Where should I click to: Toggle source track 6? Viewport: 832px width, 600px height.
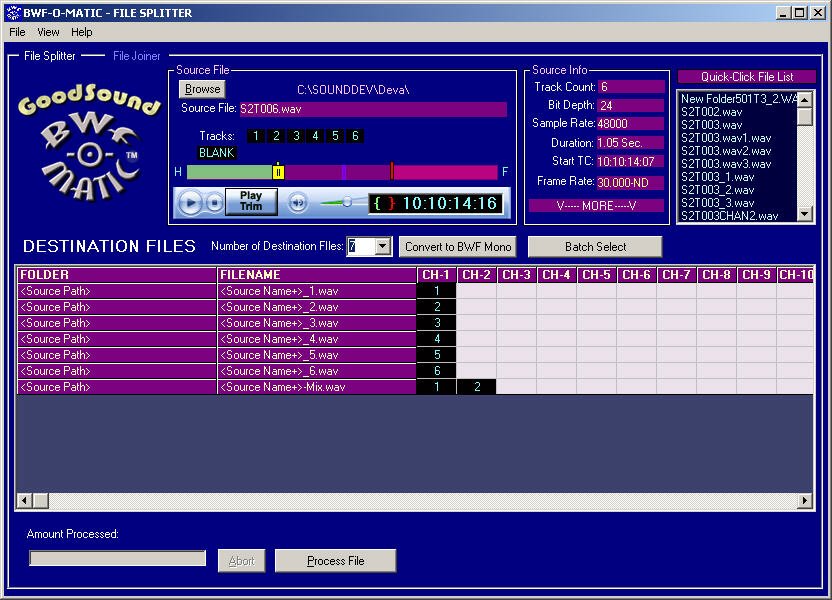tap(355, 136)
